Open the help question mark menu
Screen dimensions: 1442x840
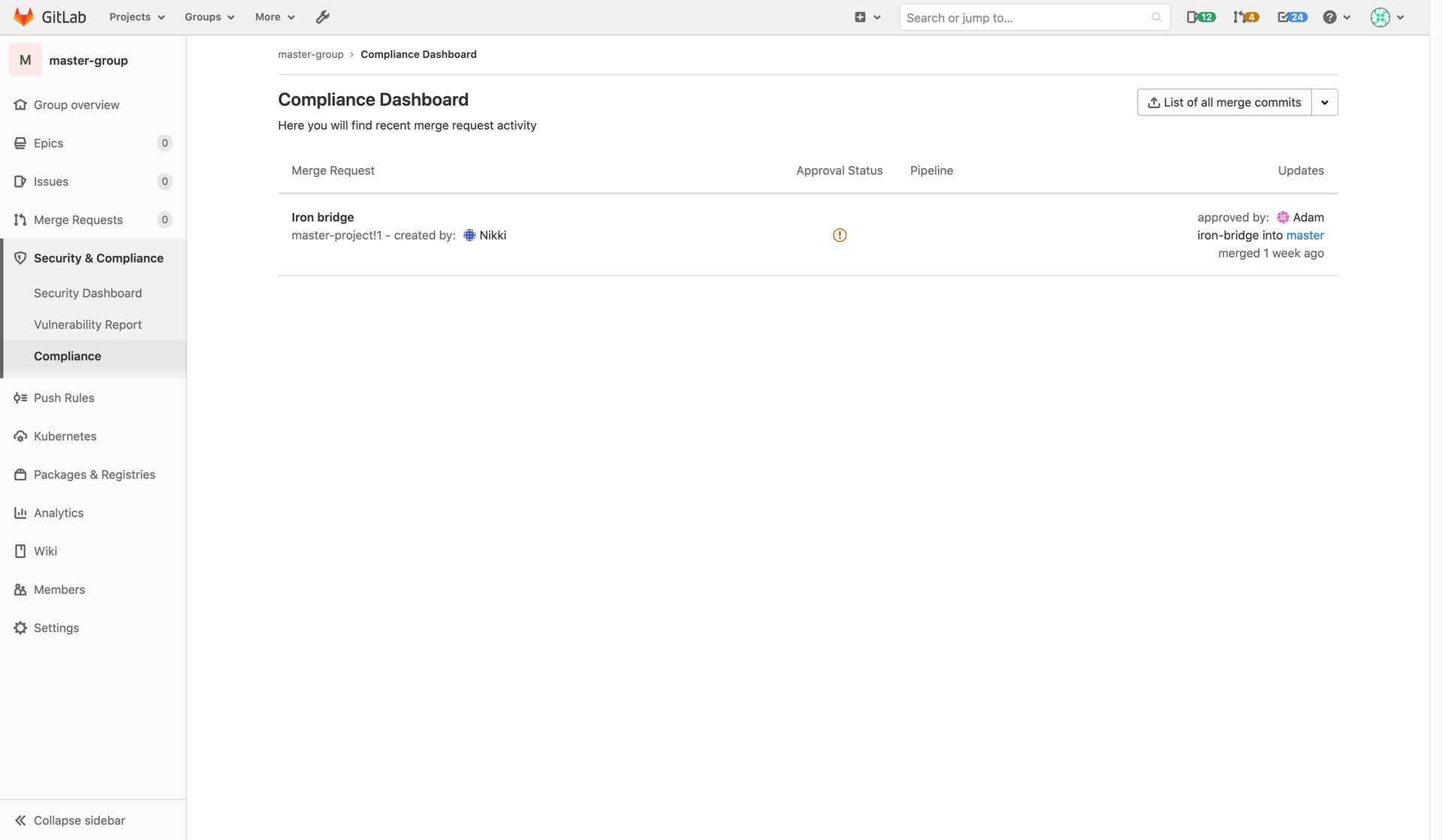point(1337,17)
